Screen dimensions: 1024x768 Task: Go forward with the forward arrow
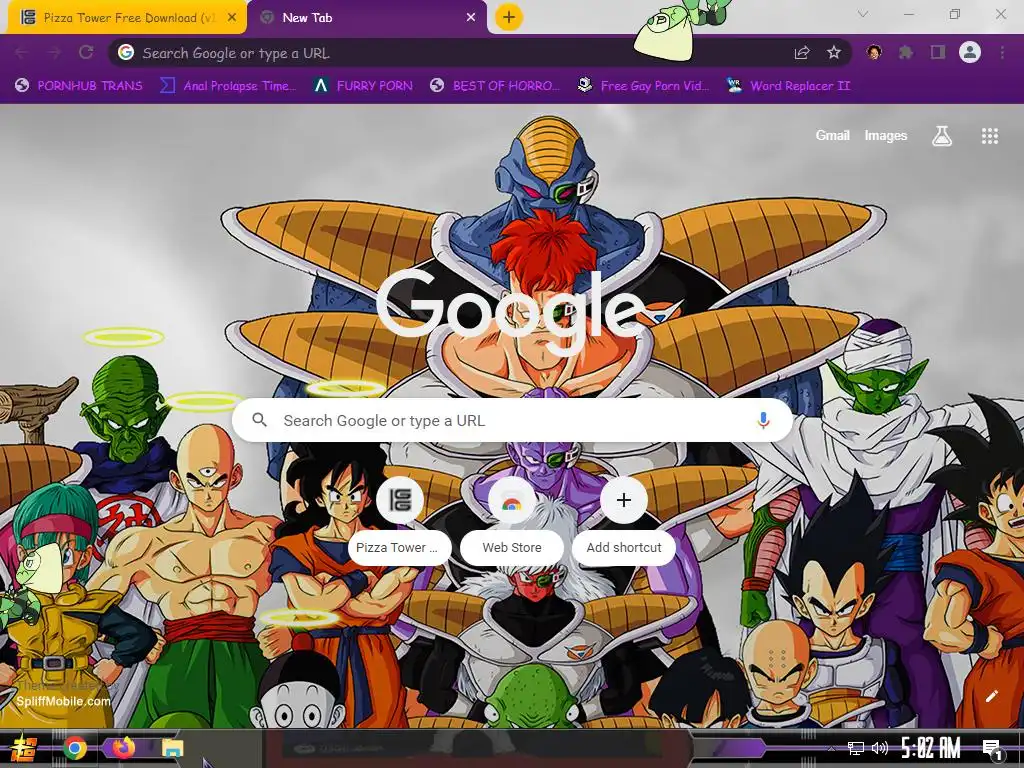[54, 53]
